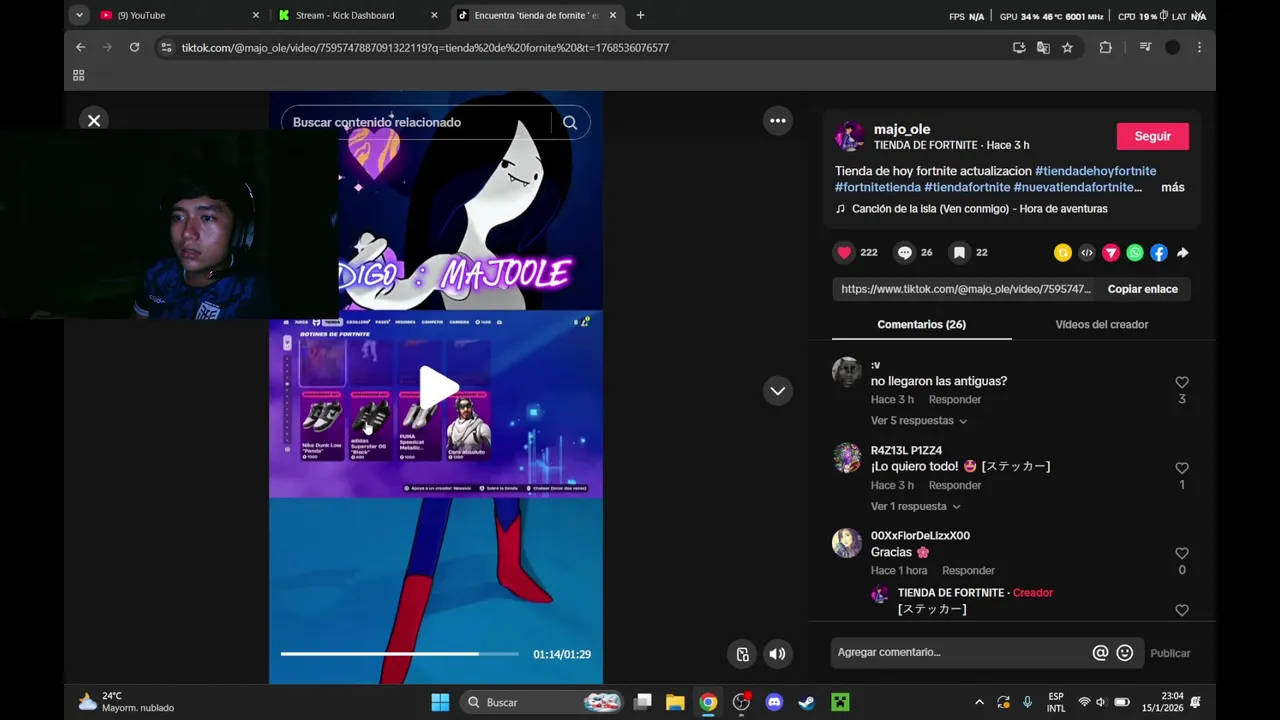Open the song 'Canción de la isla' link
The width and height of the screenshot is (1280, 720).
click(979, 209)
